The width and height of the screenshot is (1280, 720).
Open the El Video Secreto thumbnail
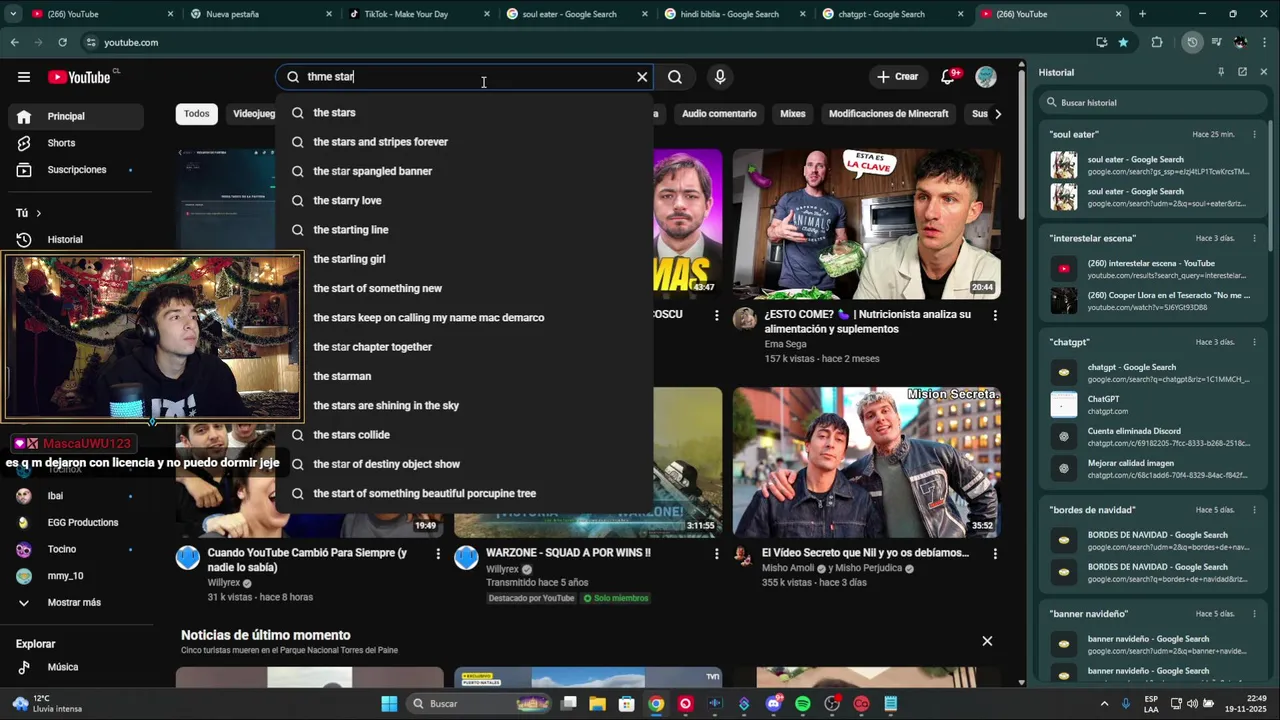pyautogui.click(x=866, y=462)
